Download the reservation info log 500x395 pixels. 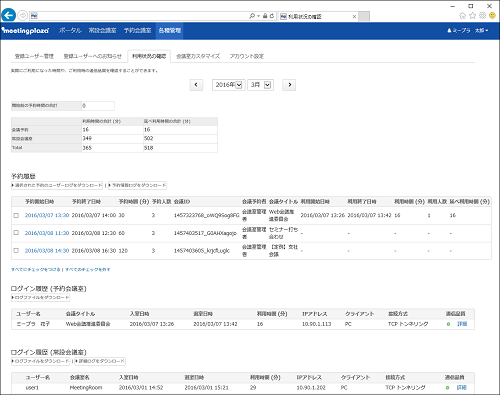click(138, 185)
